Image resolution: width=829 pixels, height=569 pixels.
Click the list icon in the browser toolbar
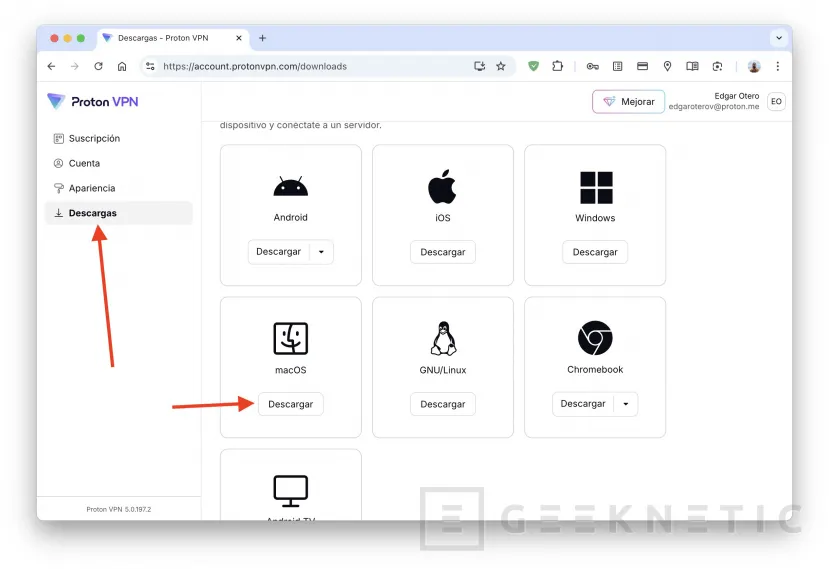coord(617,66)
